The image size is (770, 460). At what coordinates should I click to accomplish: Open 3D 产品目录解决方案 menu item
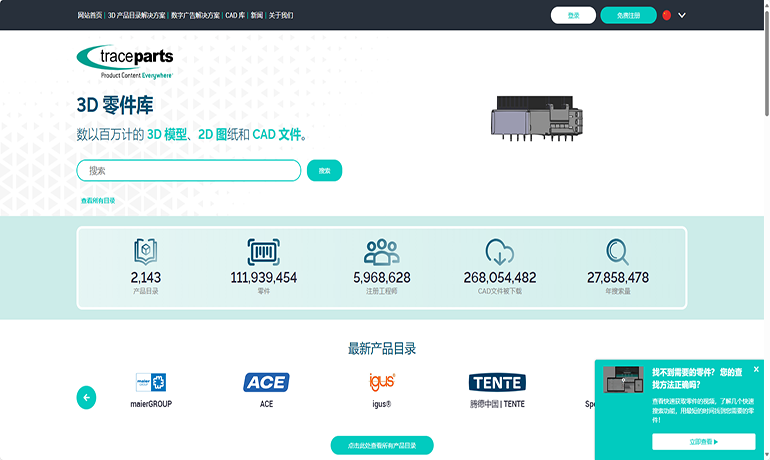click(x=137, y=15)
